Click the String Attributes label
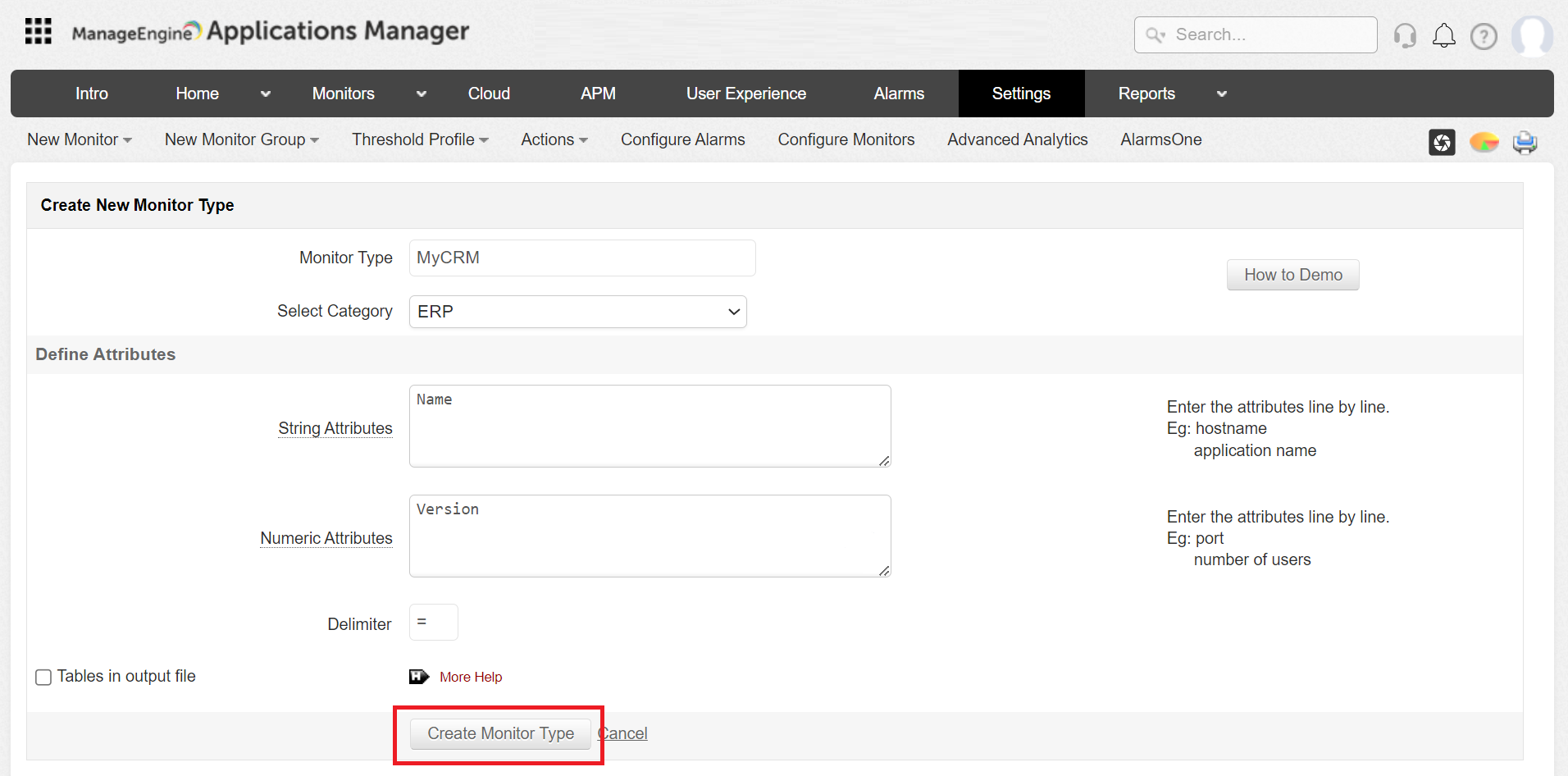Image resolution: width=1568 pixels, height=776 pixels. pyautogui.click(x=335, y=428)
